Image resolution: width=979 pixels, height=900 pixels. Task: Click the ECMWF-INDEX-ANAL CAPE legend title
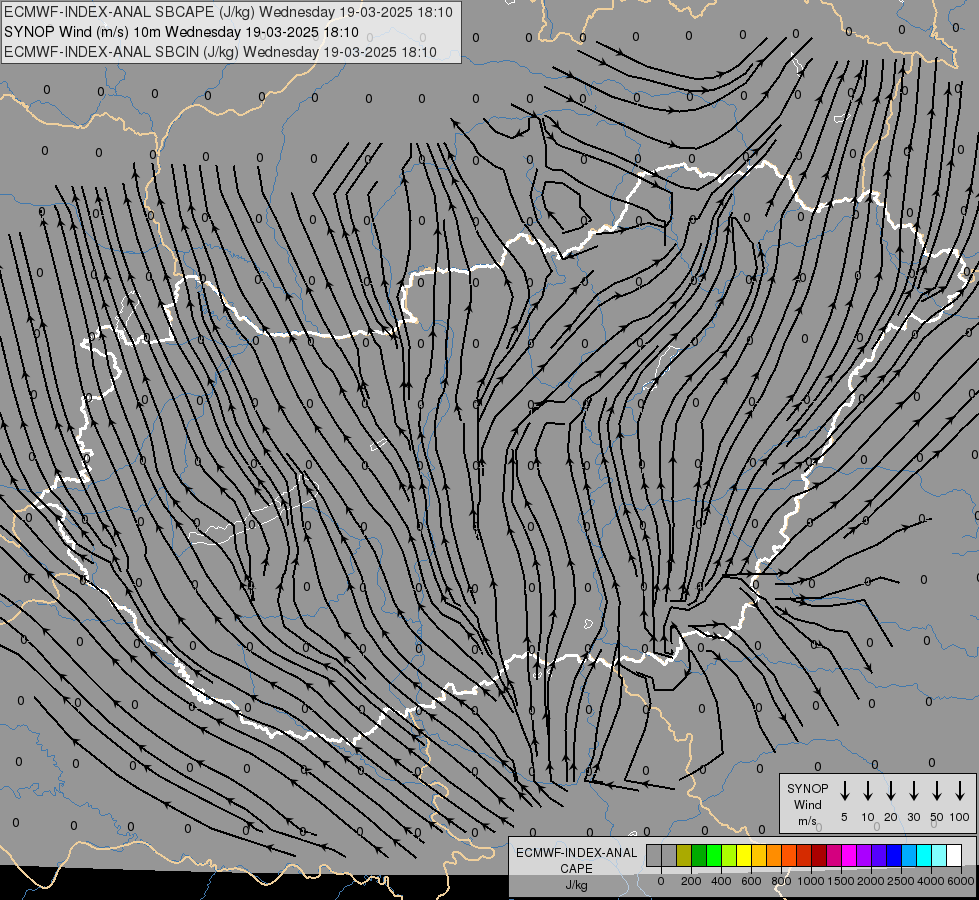(576, 860)
